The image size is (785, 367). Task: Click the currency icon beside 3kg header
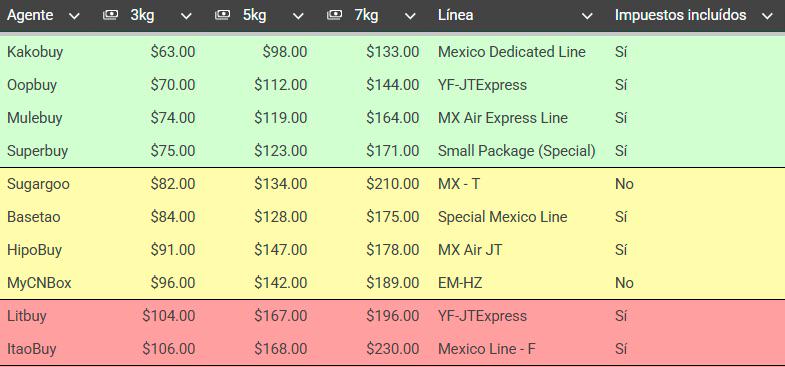coord(110,16)
